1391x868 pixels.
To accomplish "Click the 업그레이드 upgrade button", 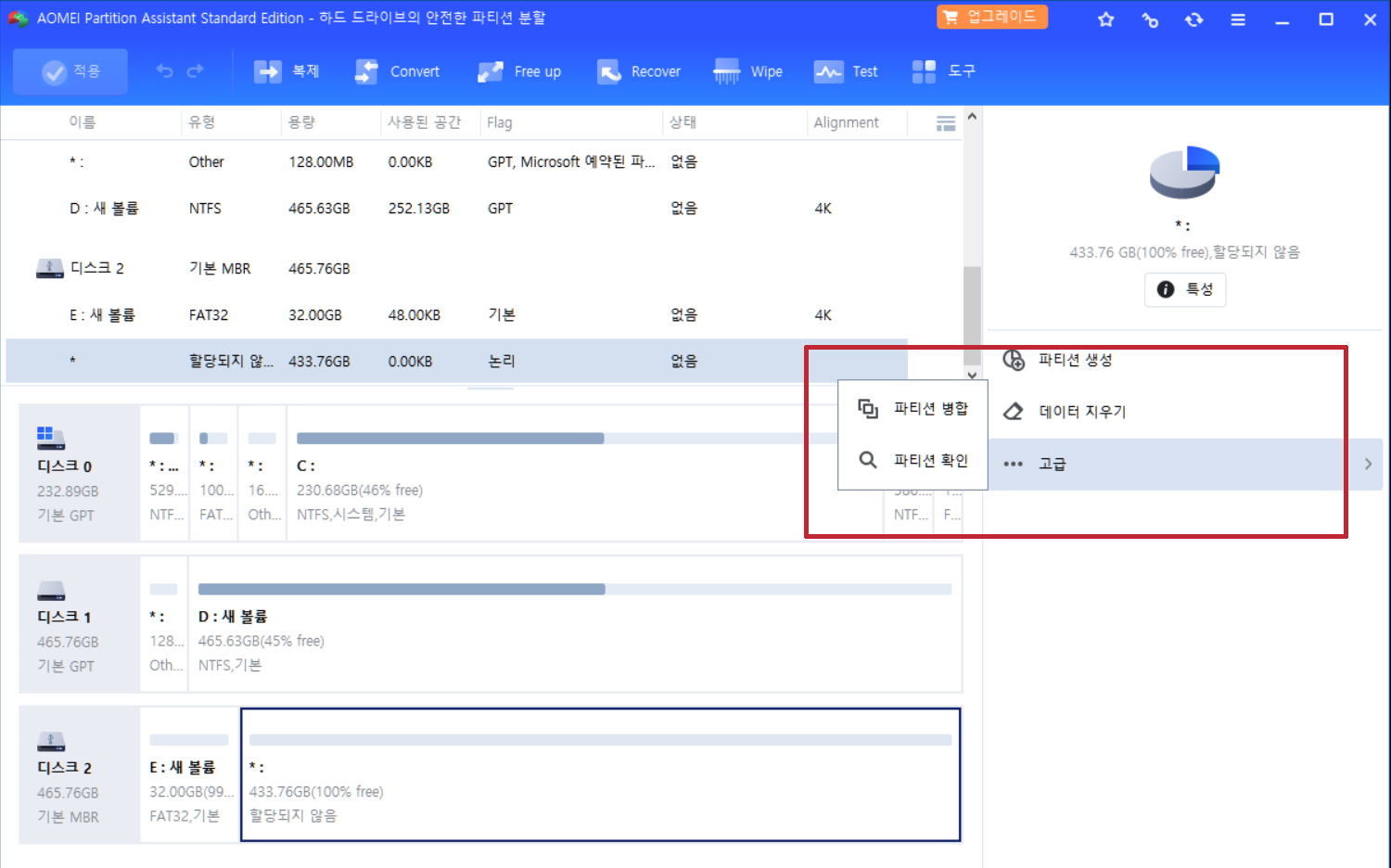I will tap(991, 16).
